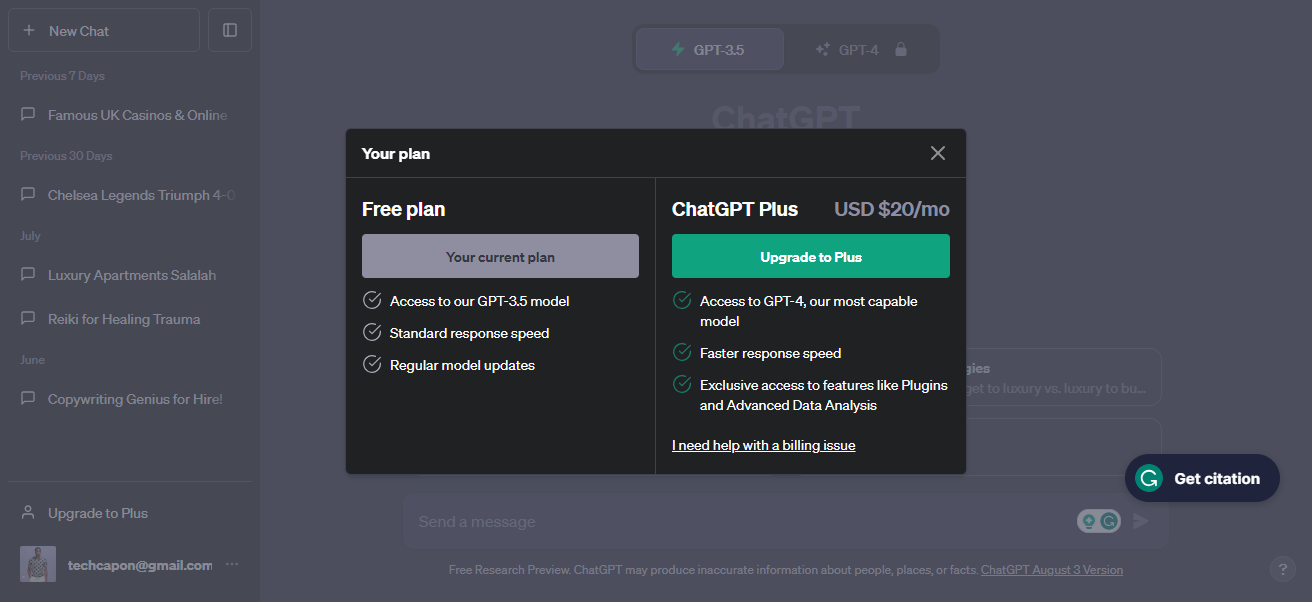The image size is (1312, 602).
Task: Click the person icon beside Upgrade to Plus
Action: (x=28, y=513)
